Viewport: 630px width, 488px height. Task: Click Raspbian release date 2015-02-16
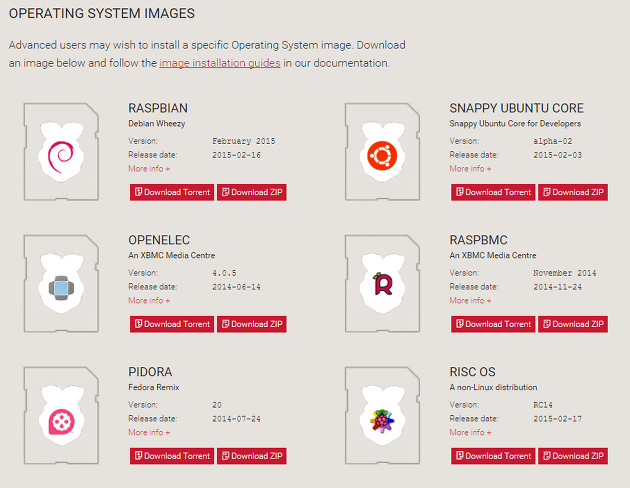(236, 155)
